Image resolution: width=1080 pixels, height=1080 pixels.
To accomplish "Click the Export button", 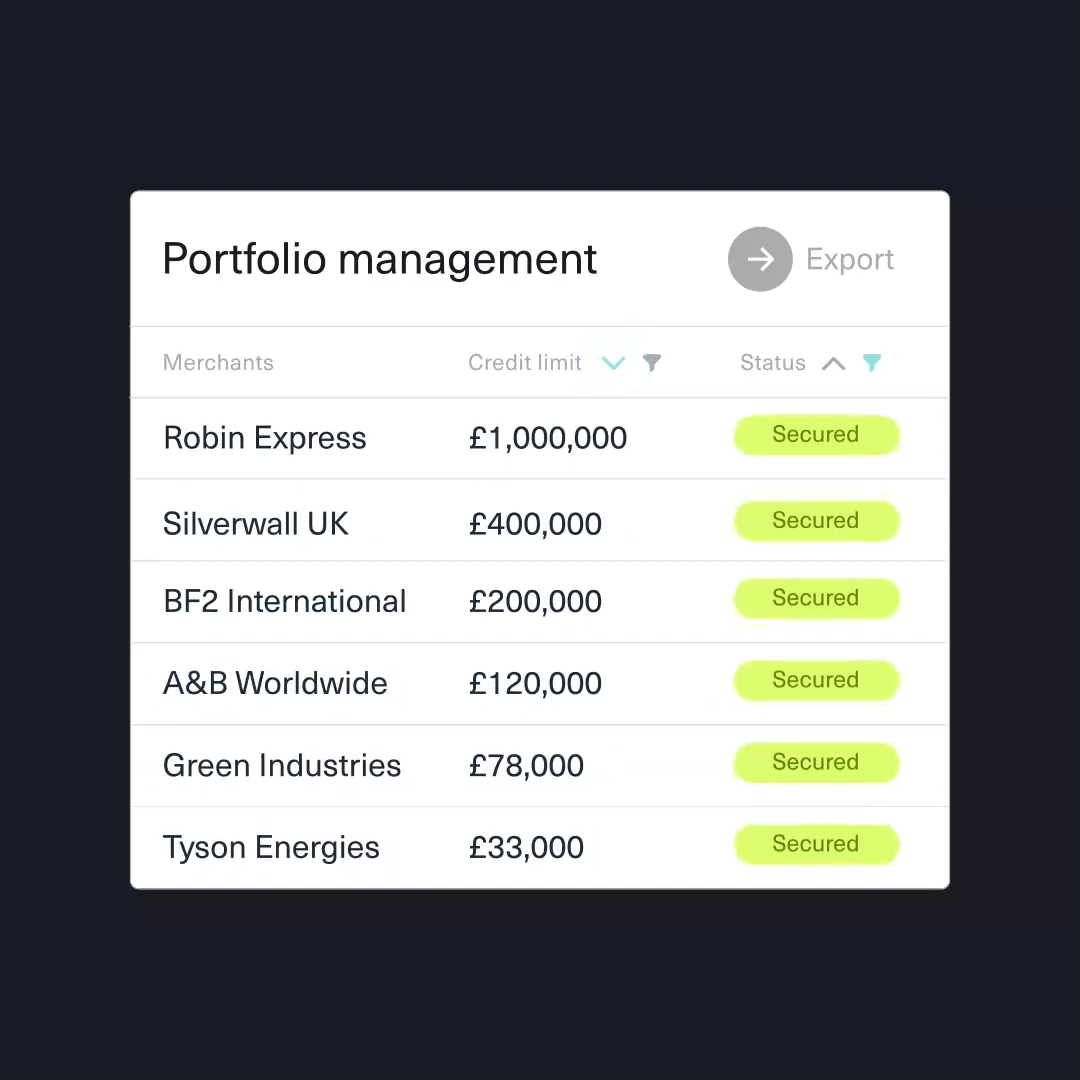I will (850, 259).
